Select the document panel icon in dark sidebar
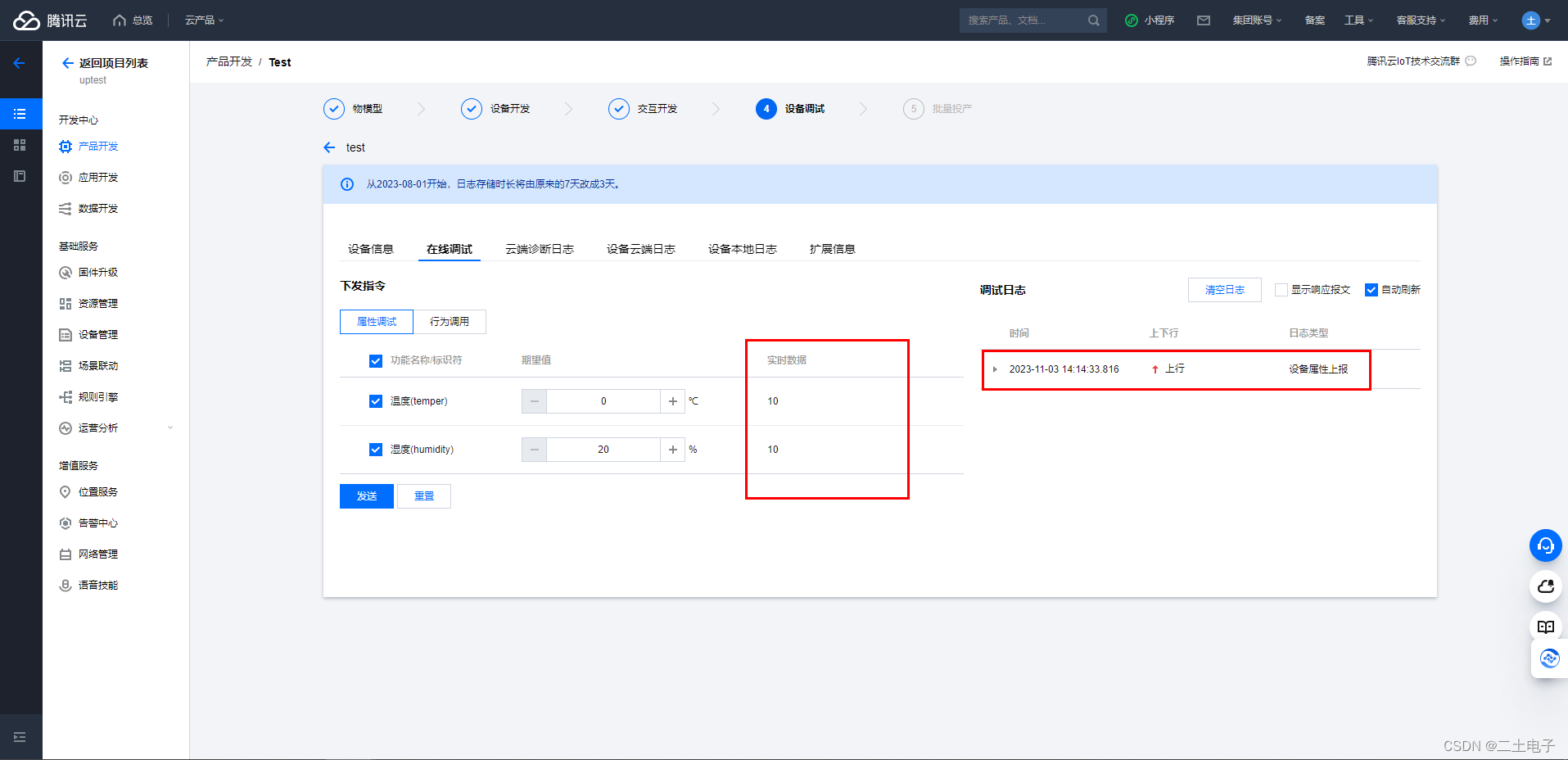Image resolution: width=1568 pixels, height=760 pixels. click(20, 176)
